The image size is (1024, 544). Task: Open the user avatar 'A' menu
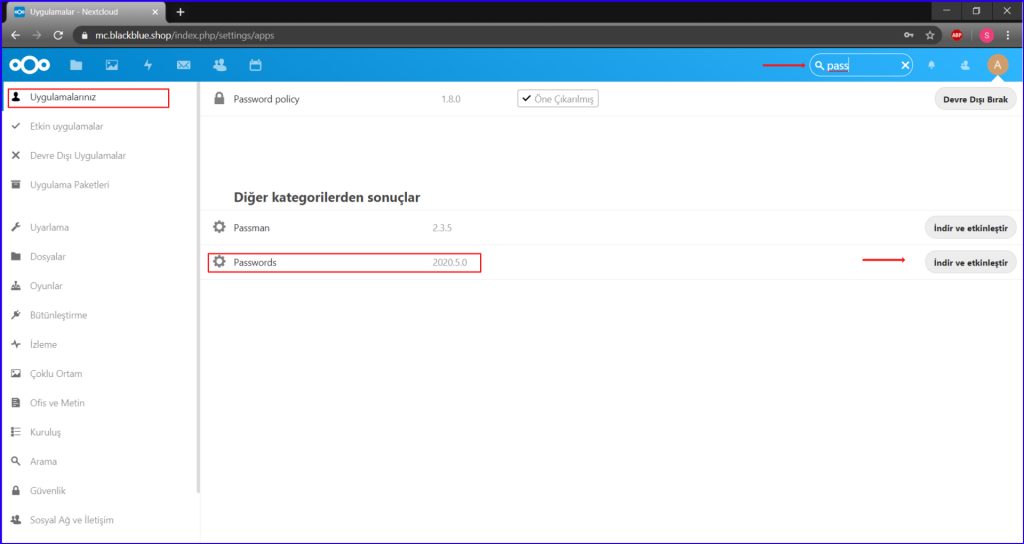pos(997,65)
